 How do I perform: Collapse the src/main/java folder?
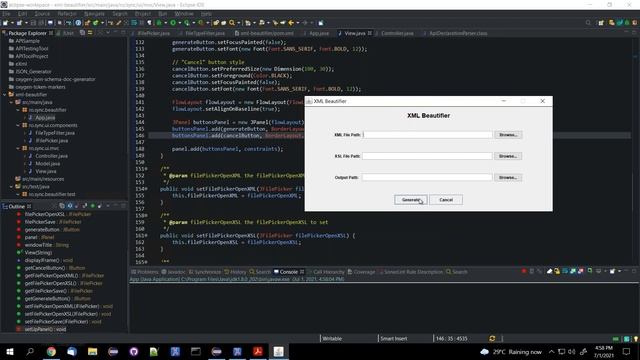pyautogui.click(x=11, y=102)
